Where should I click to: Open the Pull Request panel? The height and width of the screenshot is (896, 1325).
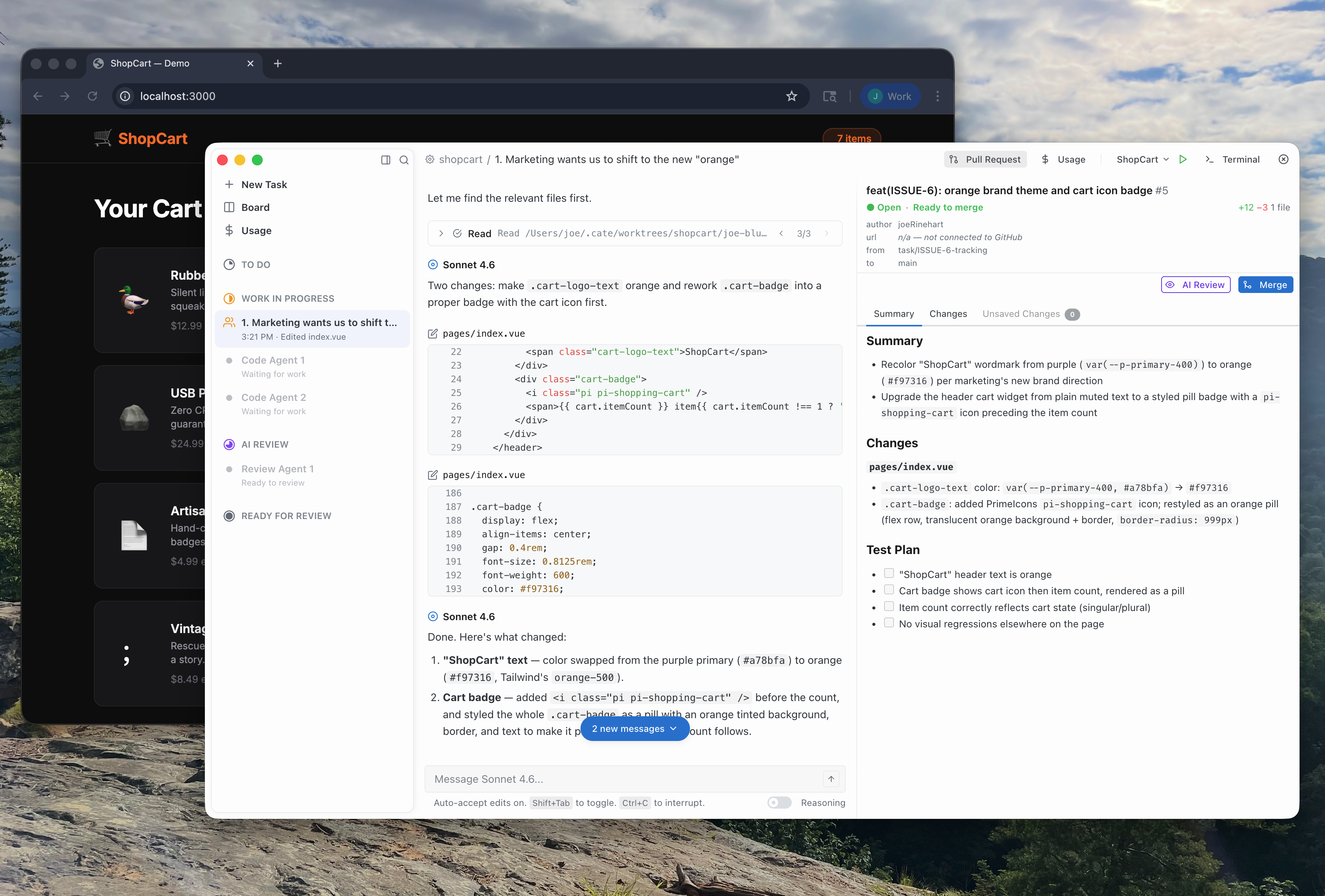pyautogui.click(x=985, y=160)
